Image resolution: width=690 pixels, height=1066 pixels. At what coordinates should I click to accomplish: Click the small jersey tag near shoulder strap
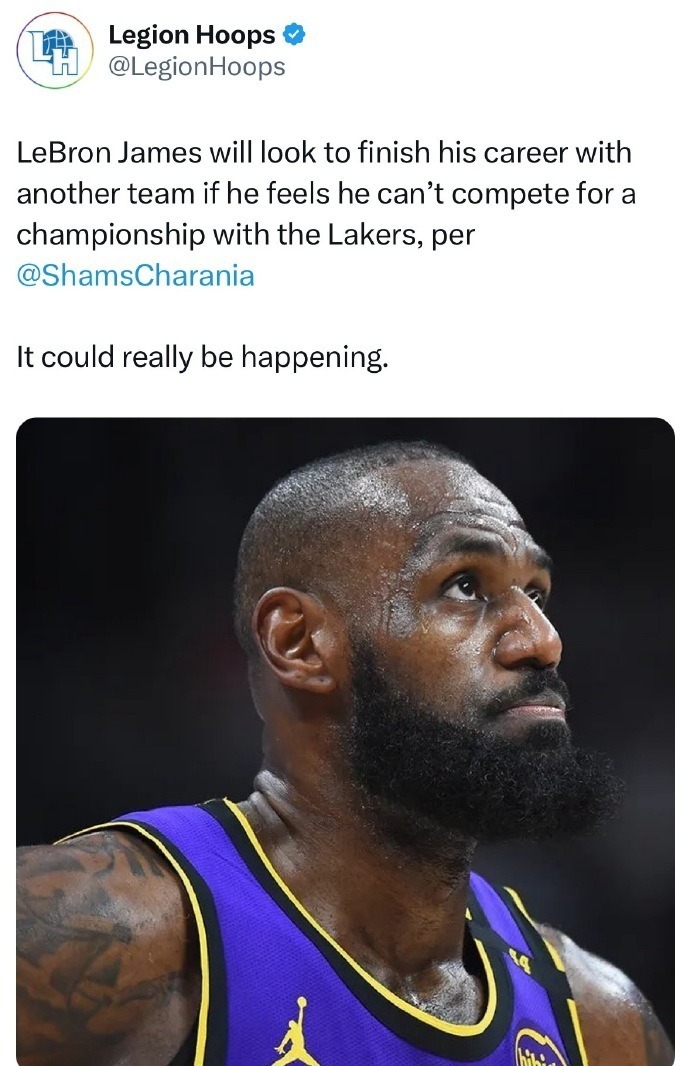pos(521,961)
